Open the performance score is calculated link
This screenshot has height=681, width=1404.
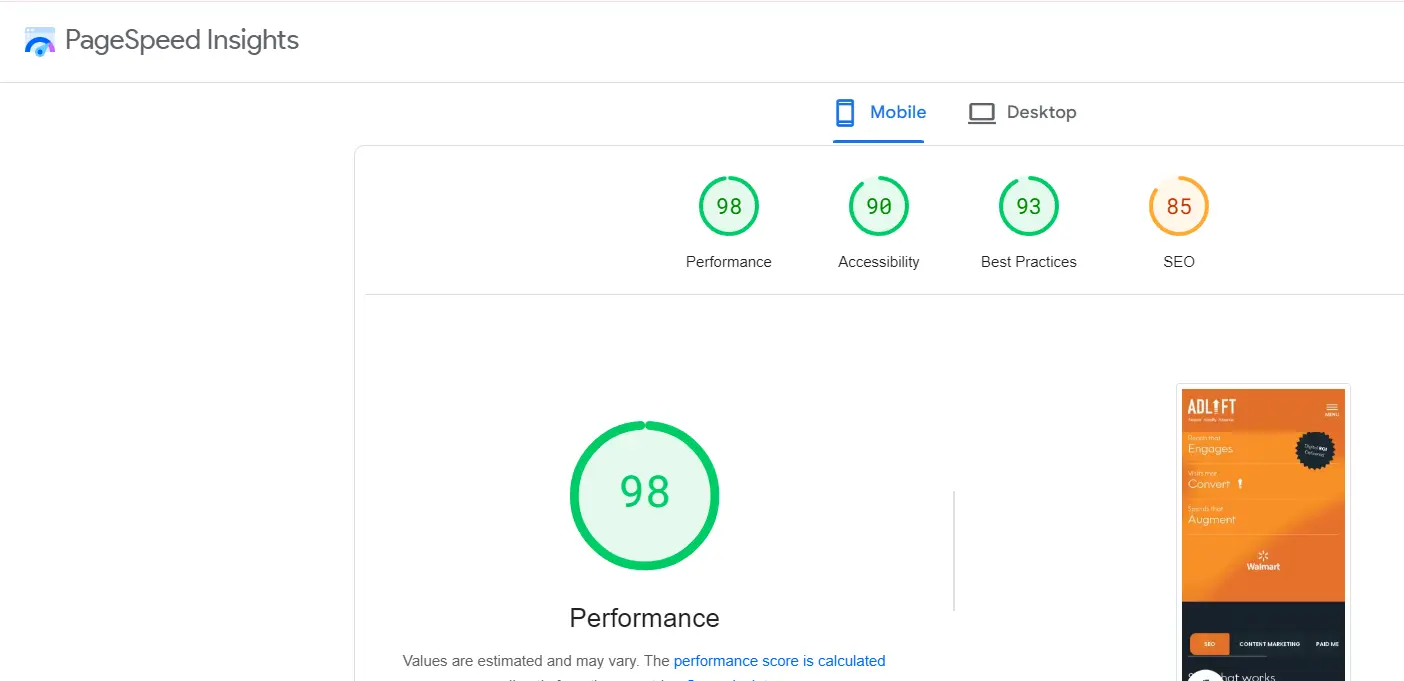tap(780, 661)
